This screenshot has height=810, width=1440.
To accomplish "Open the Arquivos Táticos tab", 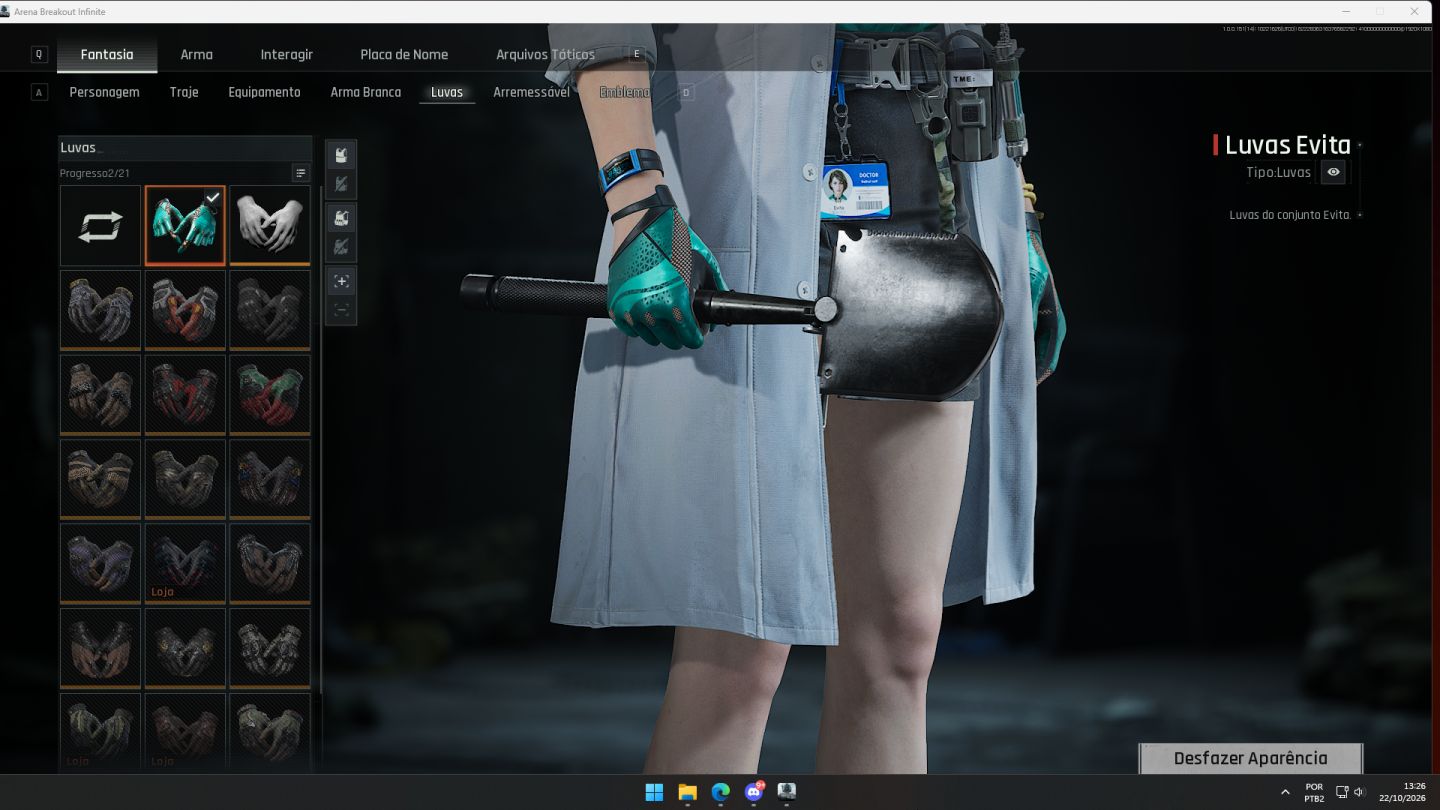I will tap(545, 54).
